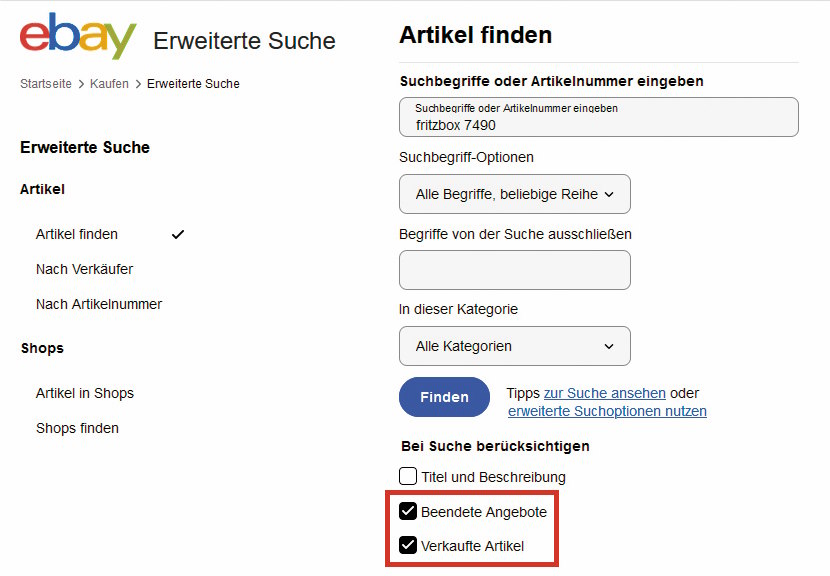Open Suchbegriff-Optionen dropdown

click(x=514, y=194)
